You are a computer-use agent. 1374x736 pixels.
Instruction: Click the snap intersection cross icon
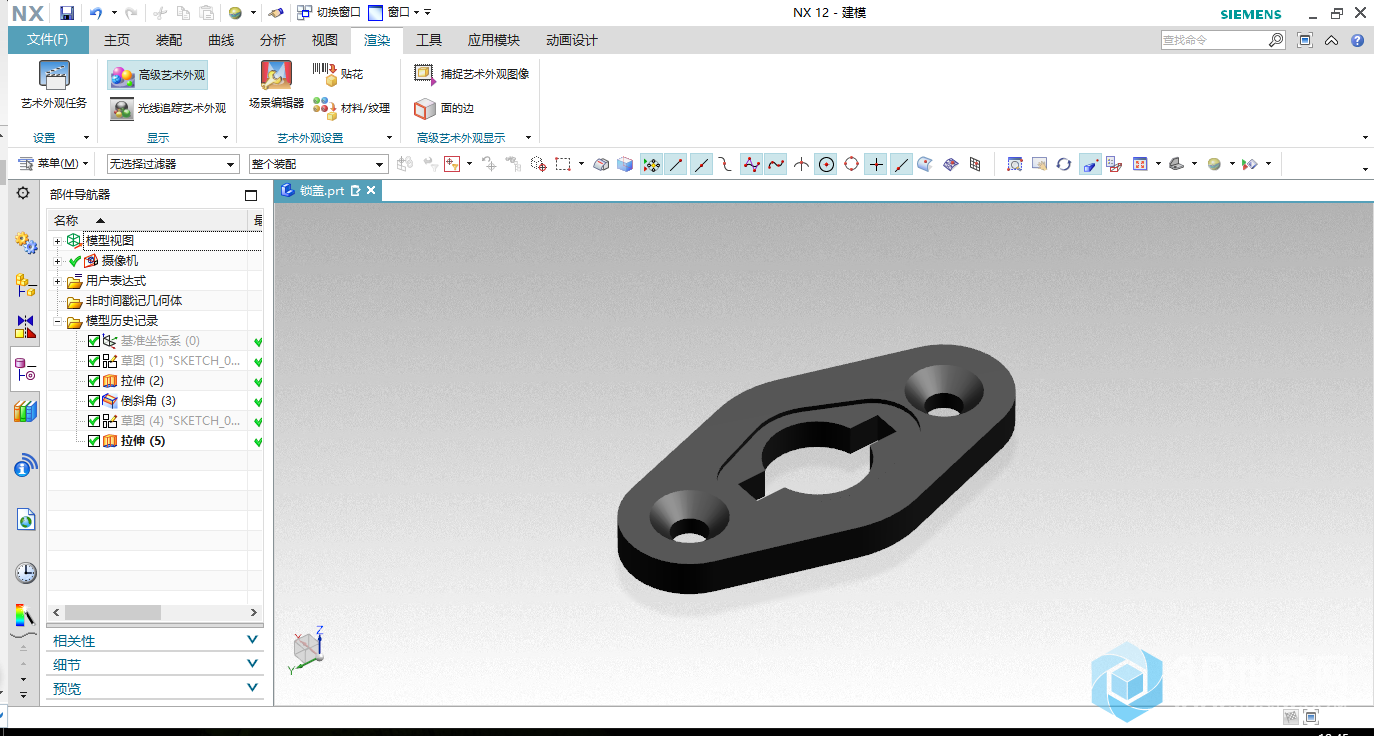(876, 164)
